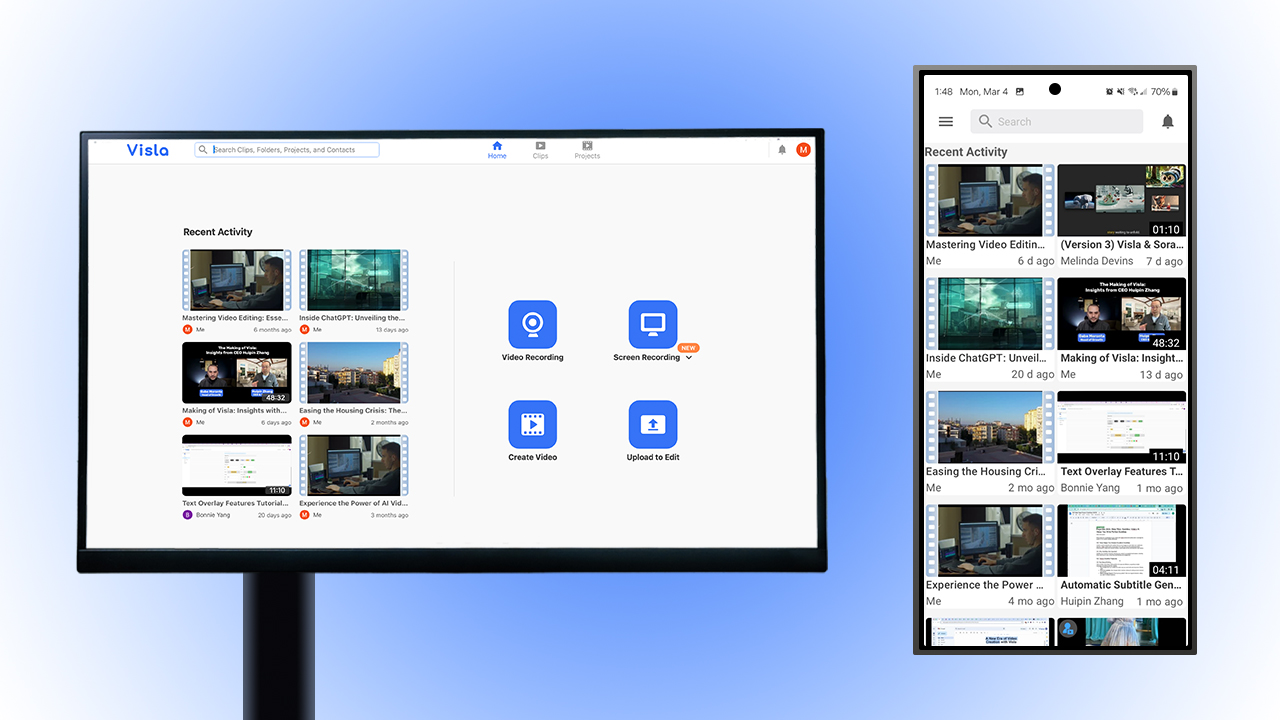Open the Home tab on the desktop app
The image size is (1280, 720).
[497, 150]
